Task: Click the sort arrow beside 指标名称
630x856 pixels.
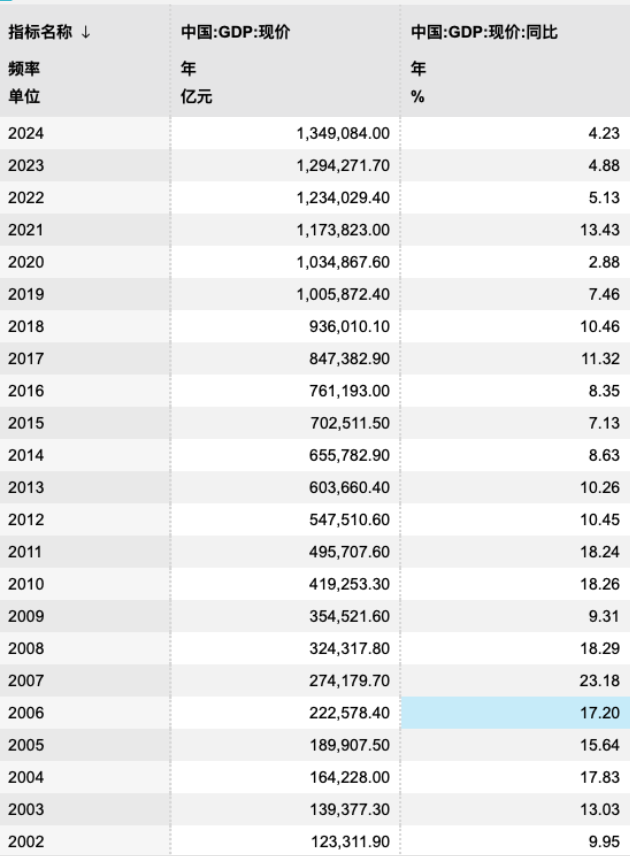Action: [x=86, y=33]
